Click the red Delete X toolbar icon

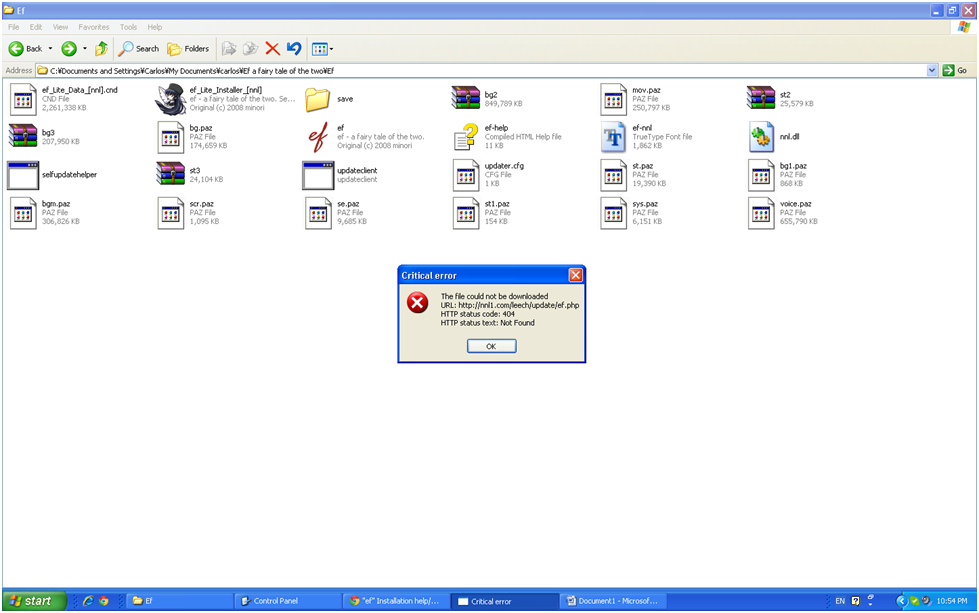pyautogui.click(x=272, y=48)
